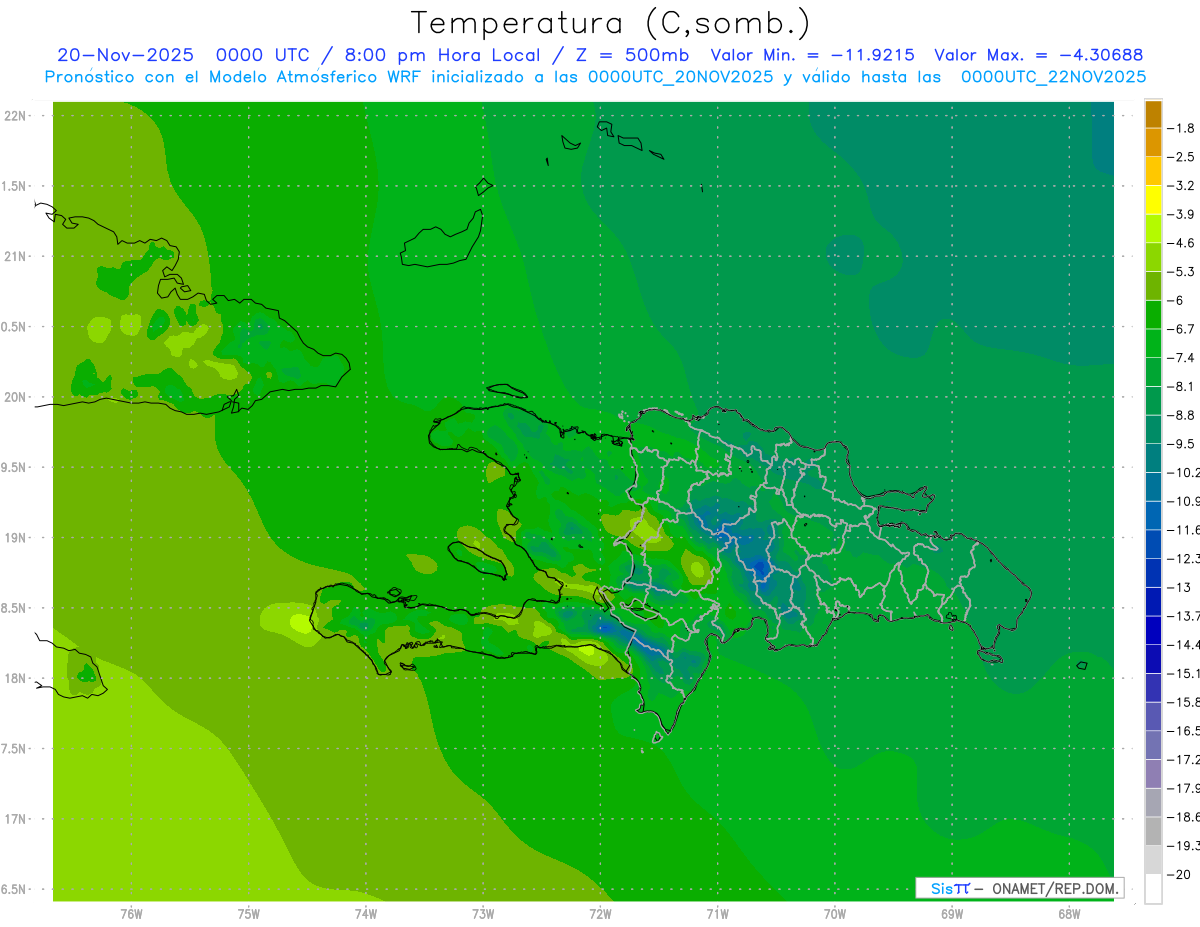Viewport: 1200px width, 927px height.
Task: Click the yellow swatch between -3.2 and -3.9
Action: click(1153, 200)
